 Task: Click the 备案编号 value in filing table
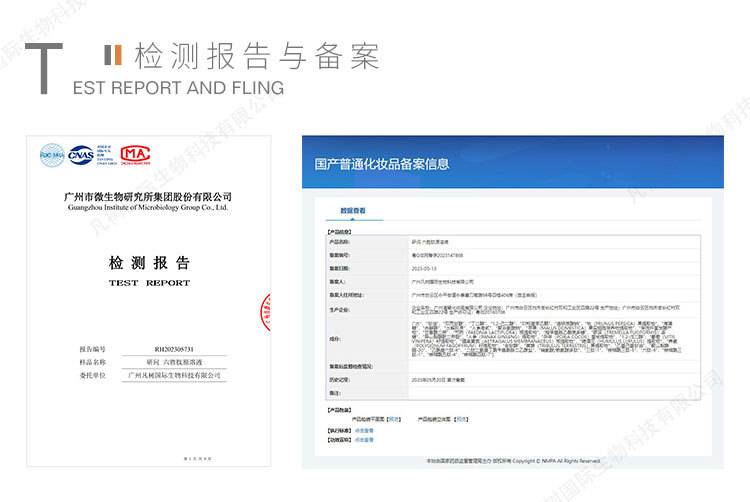coord(437,255)
